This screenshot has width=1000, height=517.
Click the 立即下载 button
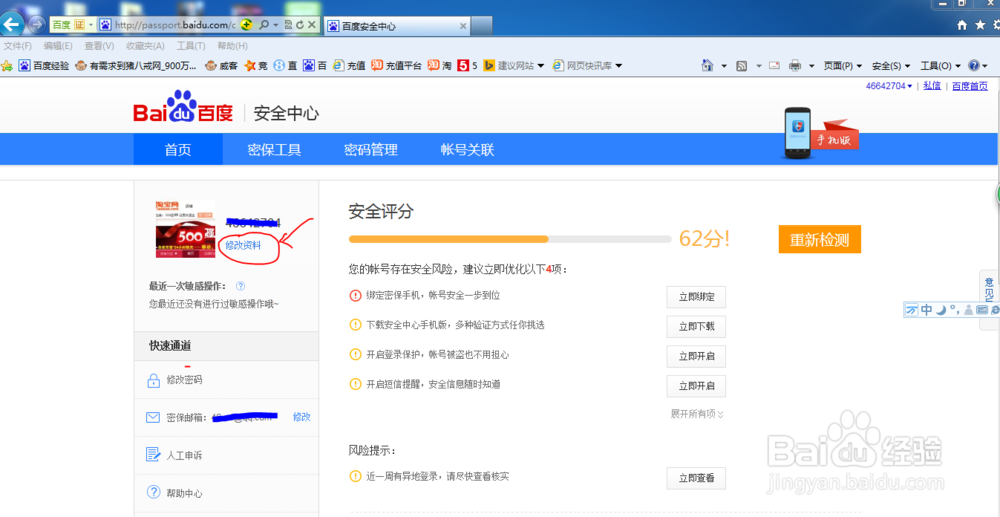click(x=696, y=327)
